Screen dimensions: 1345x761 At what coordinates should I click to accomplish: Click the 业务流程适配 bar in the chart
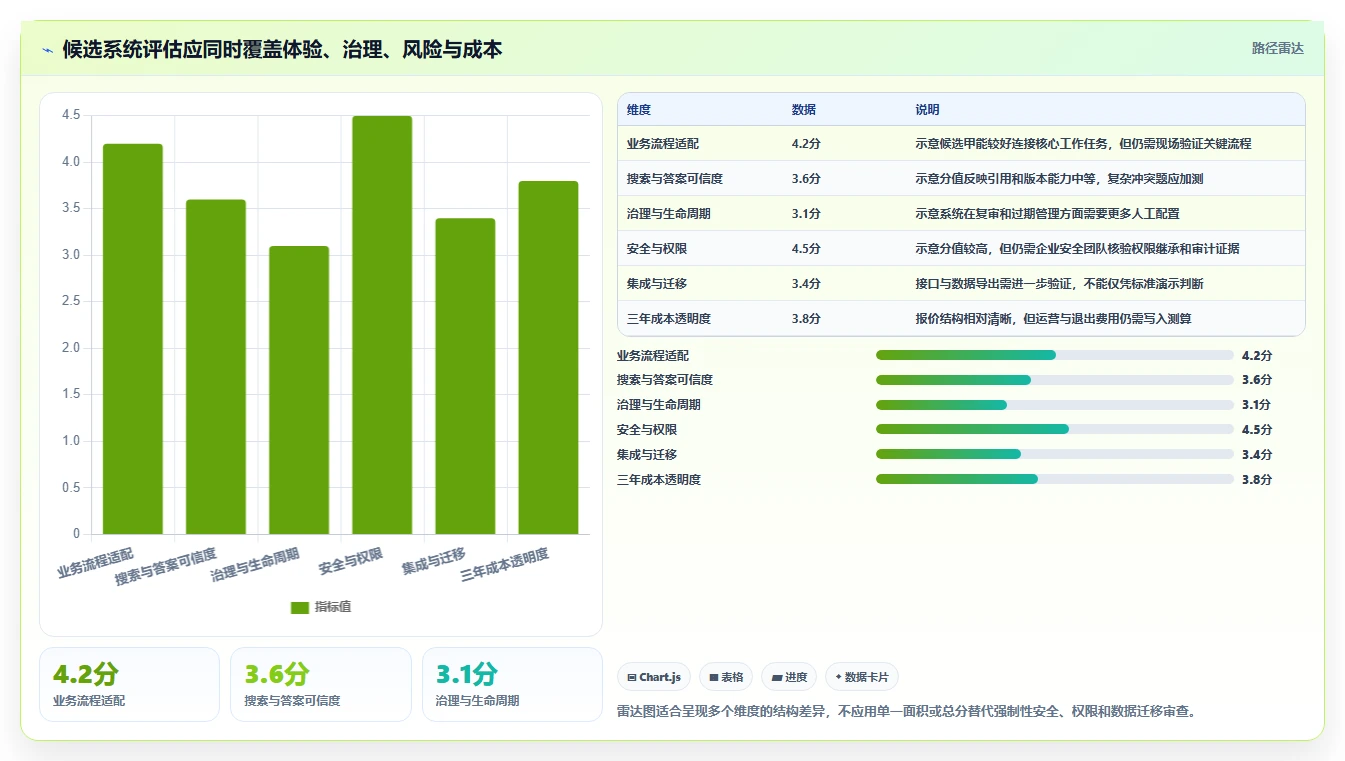pyautogui.click(x=133, y=339)
